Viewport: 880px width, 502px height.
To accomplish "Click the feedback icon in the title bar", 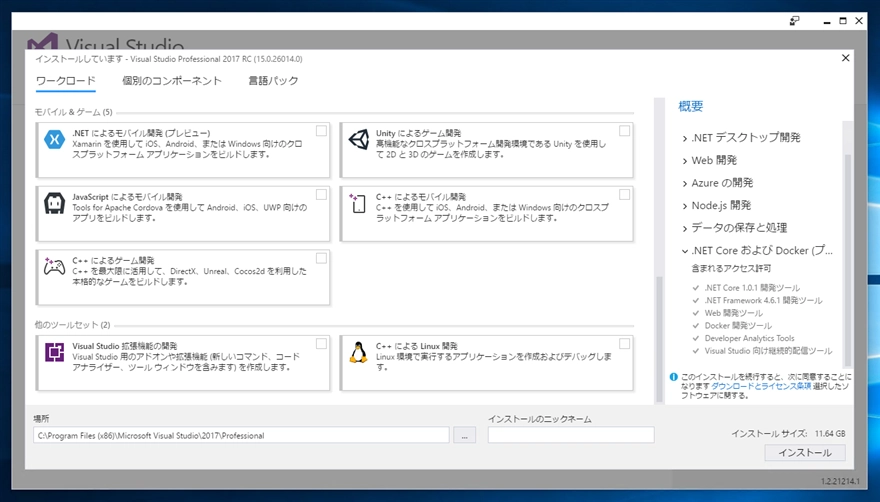I will (x=794, y=21).
